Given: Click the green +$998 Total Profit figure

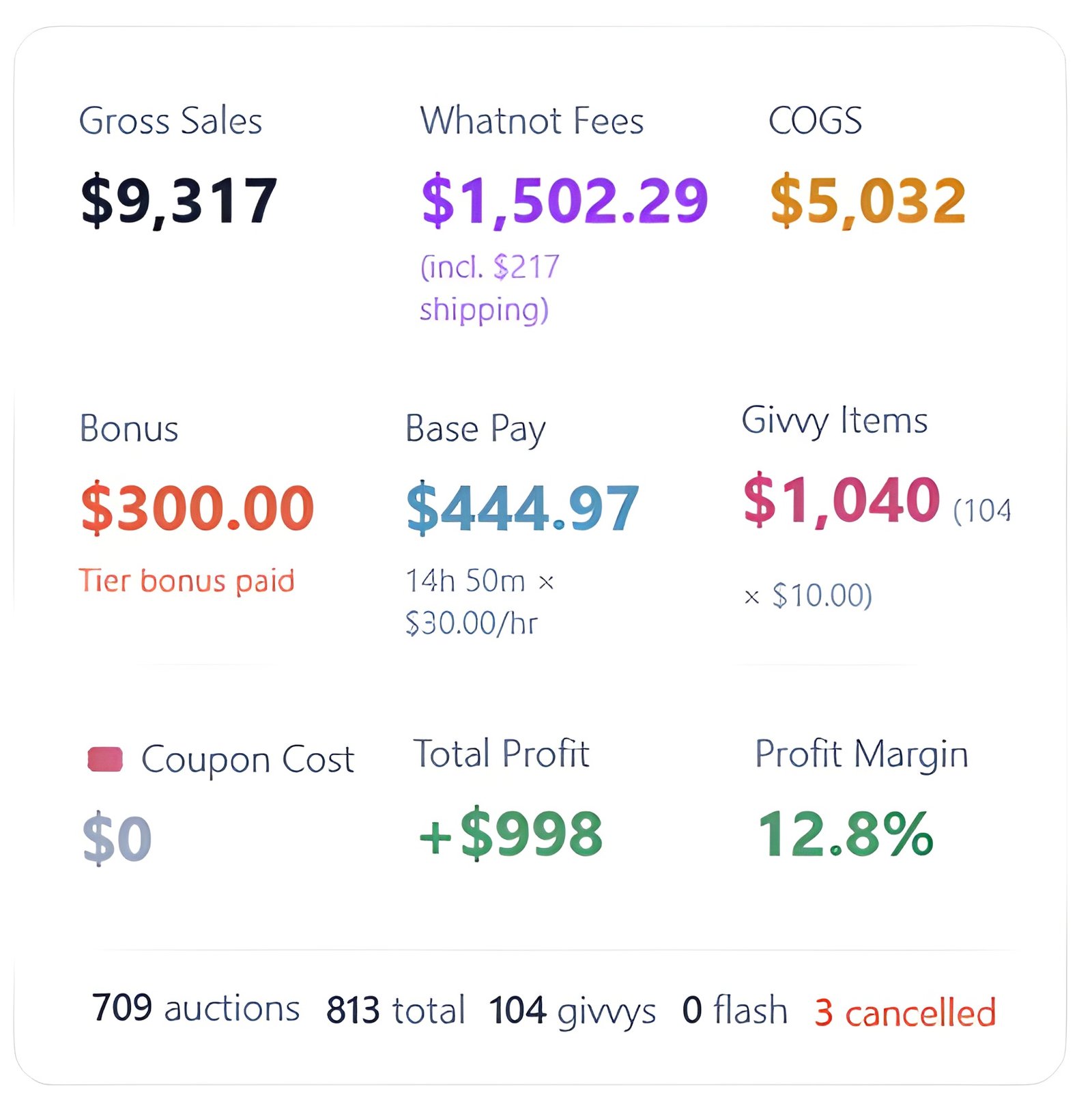Looking at the screenshot, I should (511, 834).
